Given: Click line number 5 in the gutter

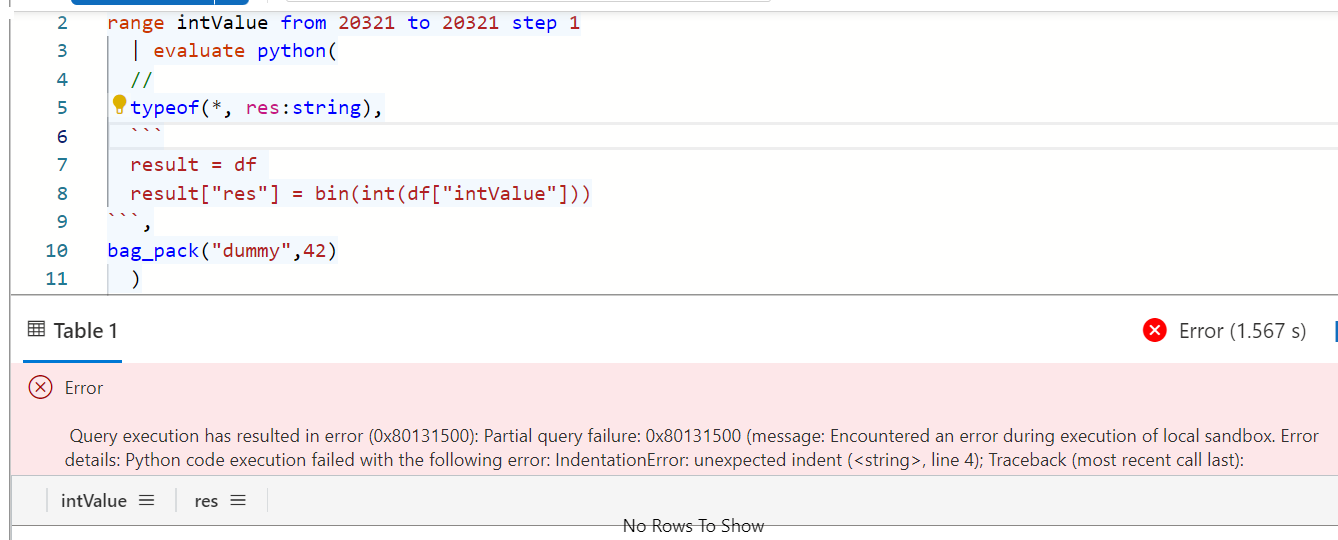Looking at the screenshot, I should click(62, 107).
